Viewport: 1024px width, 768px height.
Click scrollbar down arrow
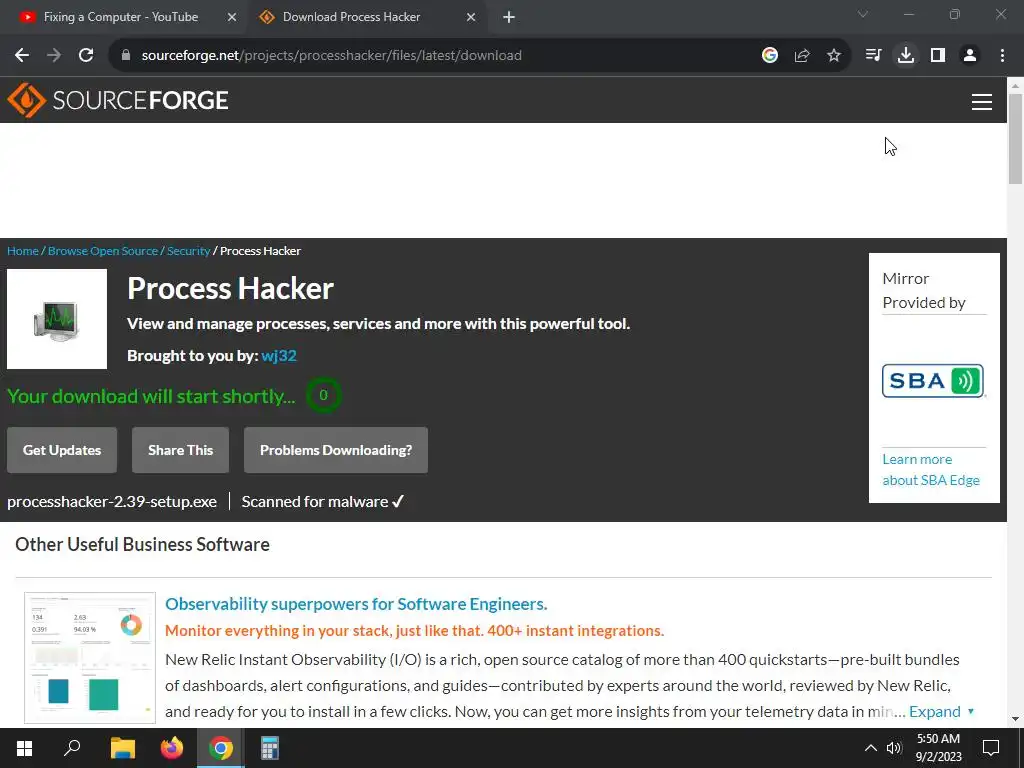1016,719
